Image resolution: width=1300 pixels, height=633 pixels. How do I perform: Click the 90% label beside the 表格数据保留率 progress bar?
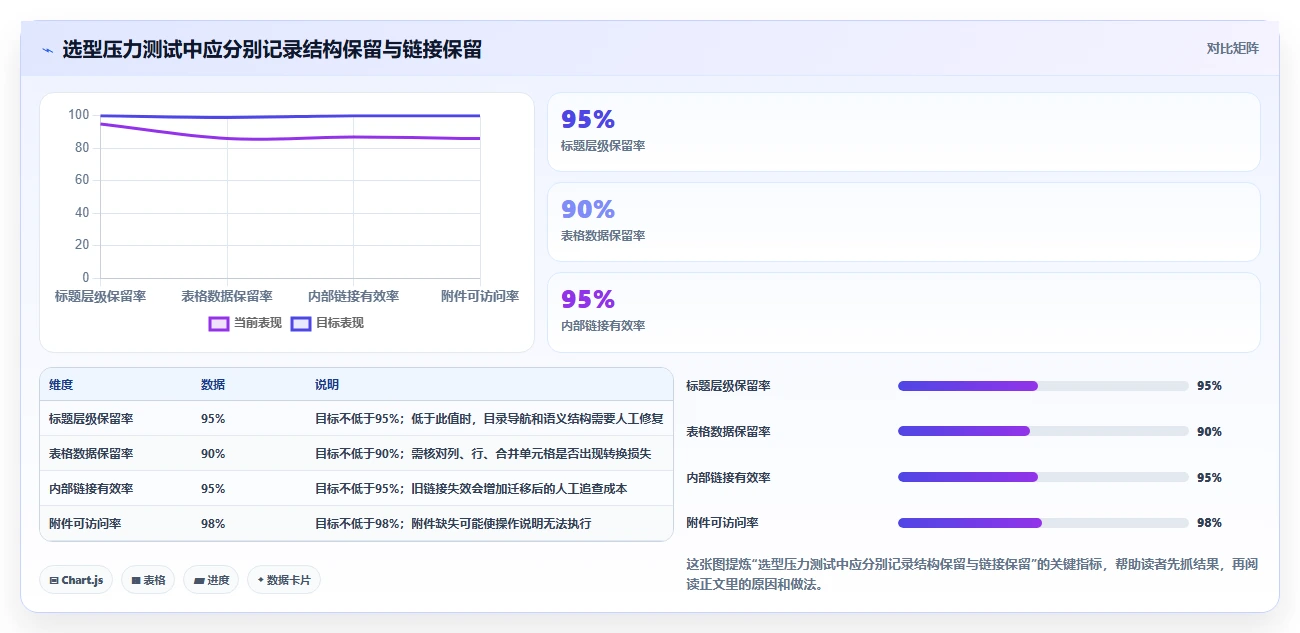tap(1209, 432)
